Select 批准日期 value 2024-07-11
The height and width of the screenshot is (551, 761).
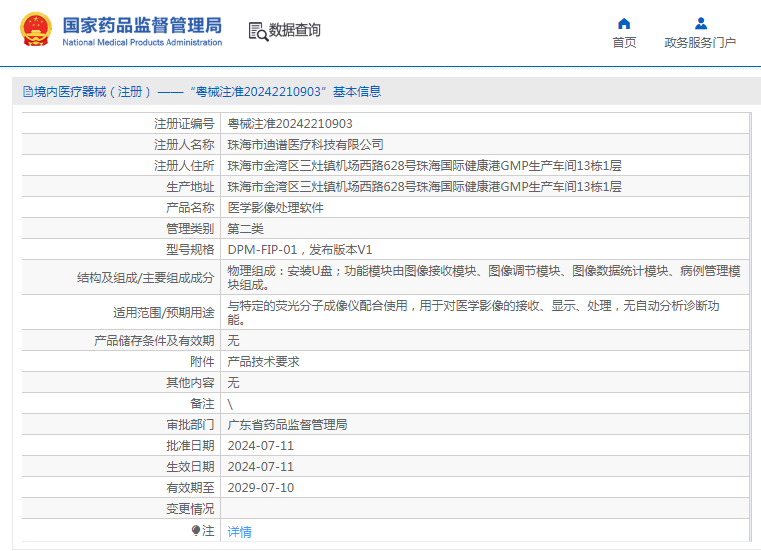pos(261,446)
